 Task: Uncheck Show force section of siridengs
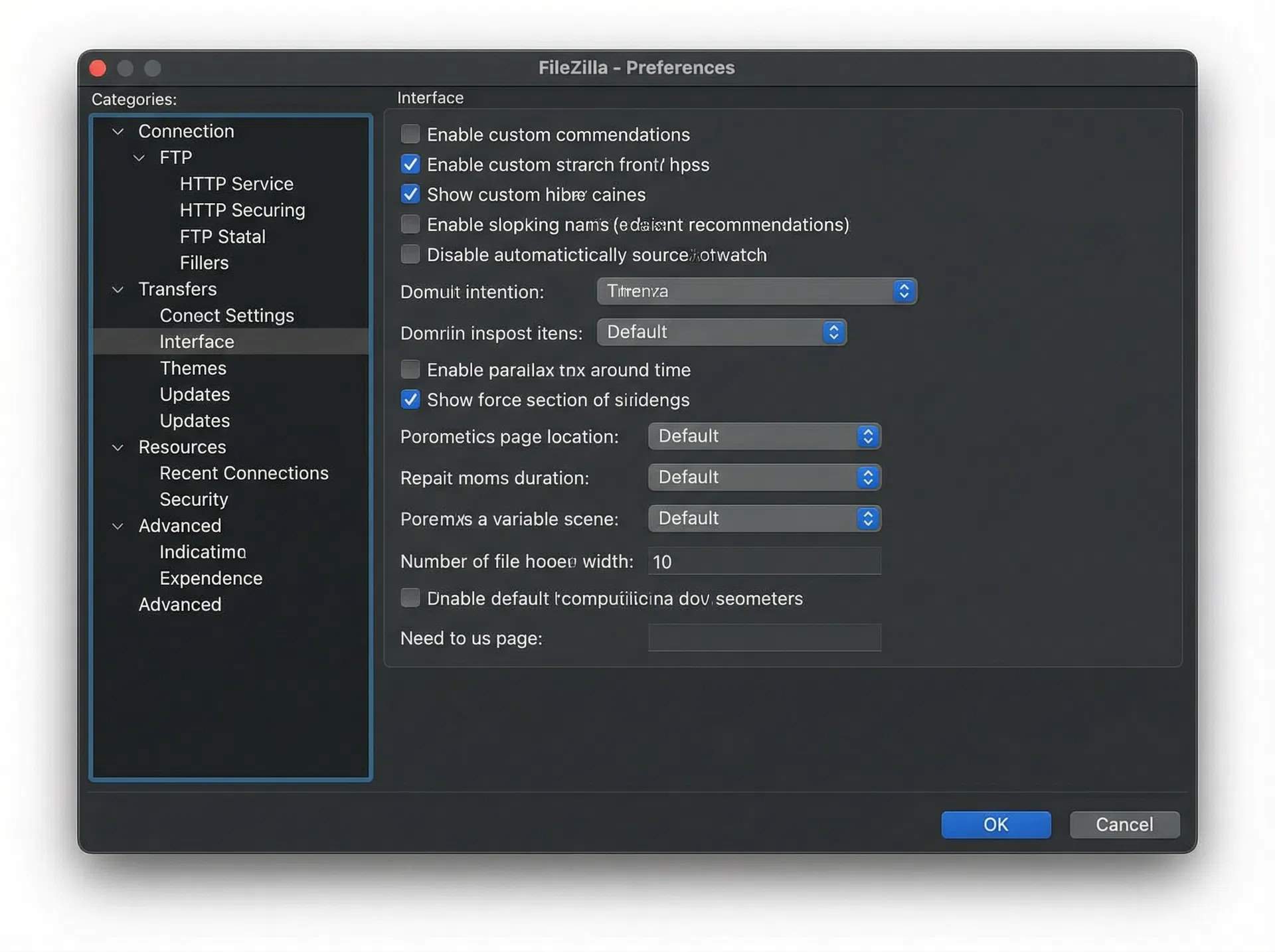pyautogui.click(x=410, y=399)
